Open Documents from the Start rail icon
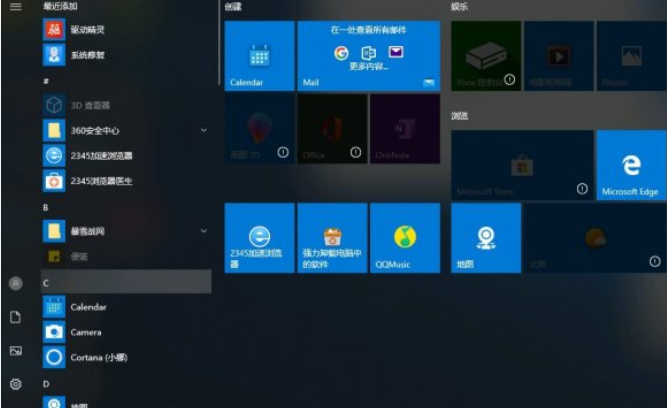The width and height of the screenshot is (667, 408). click(x=16, y=317)
